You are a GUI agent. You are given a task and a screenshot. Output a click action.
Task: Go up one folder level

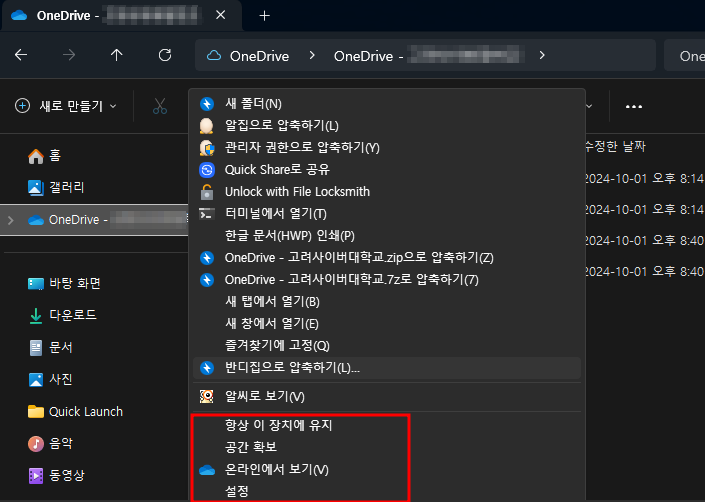[116, 55]
